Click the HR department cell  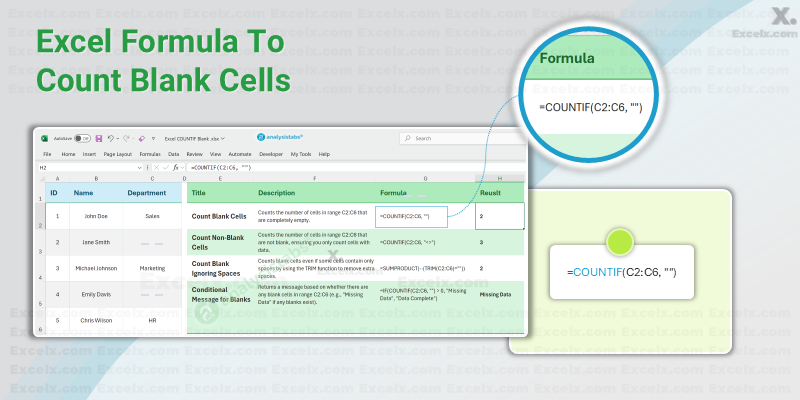pos(152,320)
